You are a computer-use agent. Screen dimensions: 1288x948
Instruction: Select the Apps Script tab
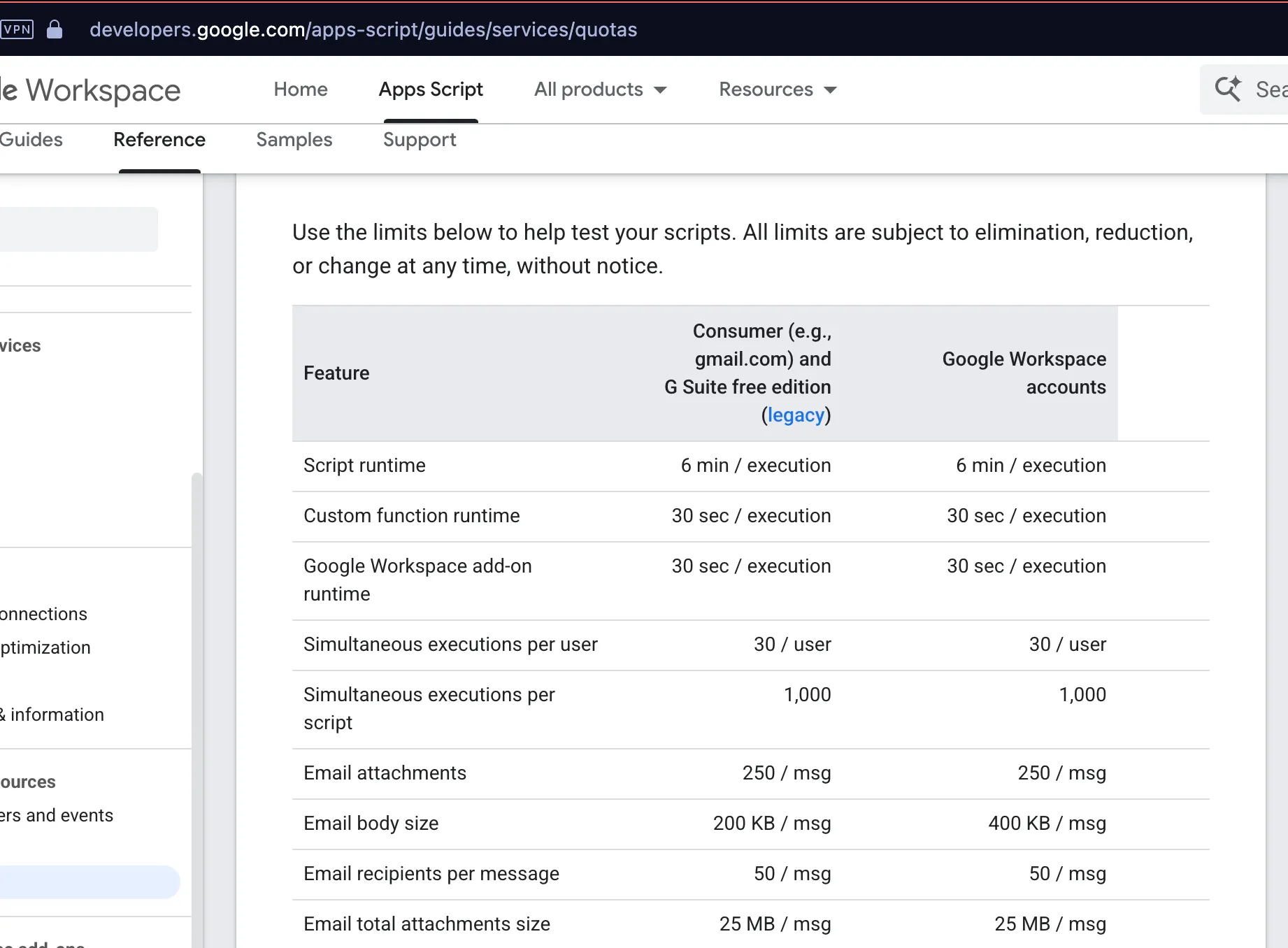point(431,89)
